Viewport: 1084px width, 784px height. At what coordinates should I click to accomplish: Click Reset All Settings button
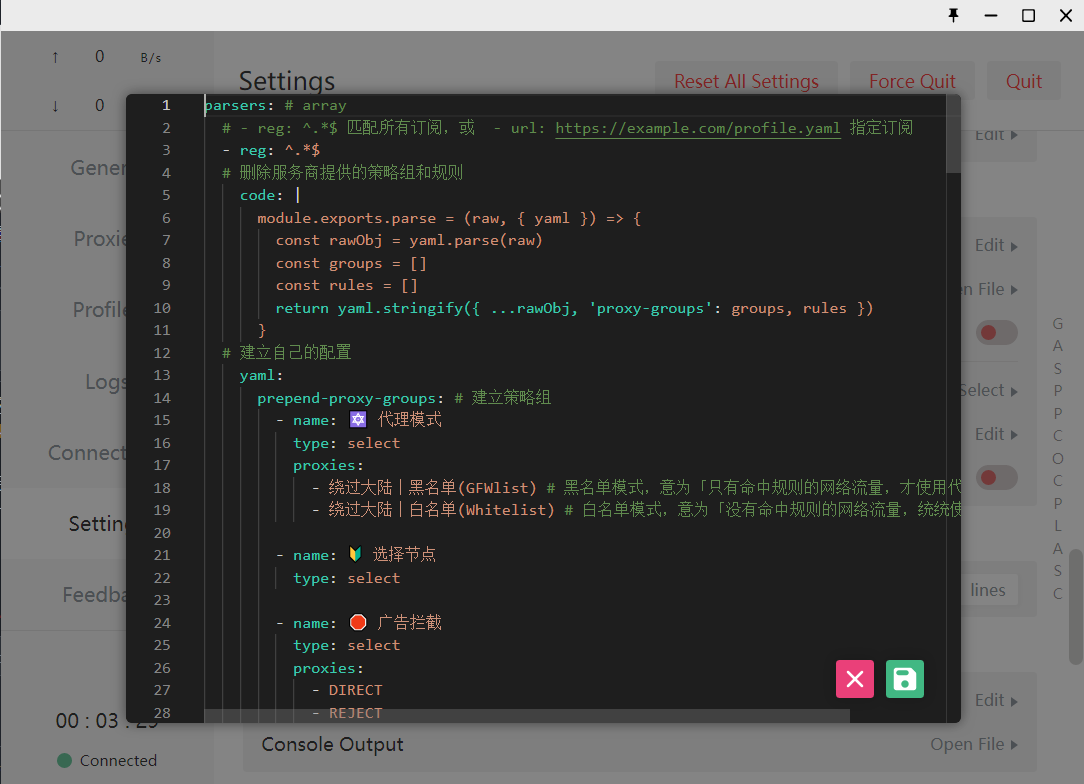click(746, 82)
